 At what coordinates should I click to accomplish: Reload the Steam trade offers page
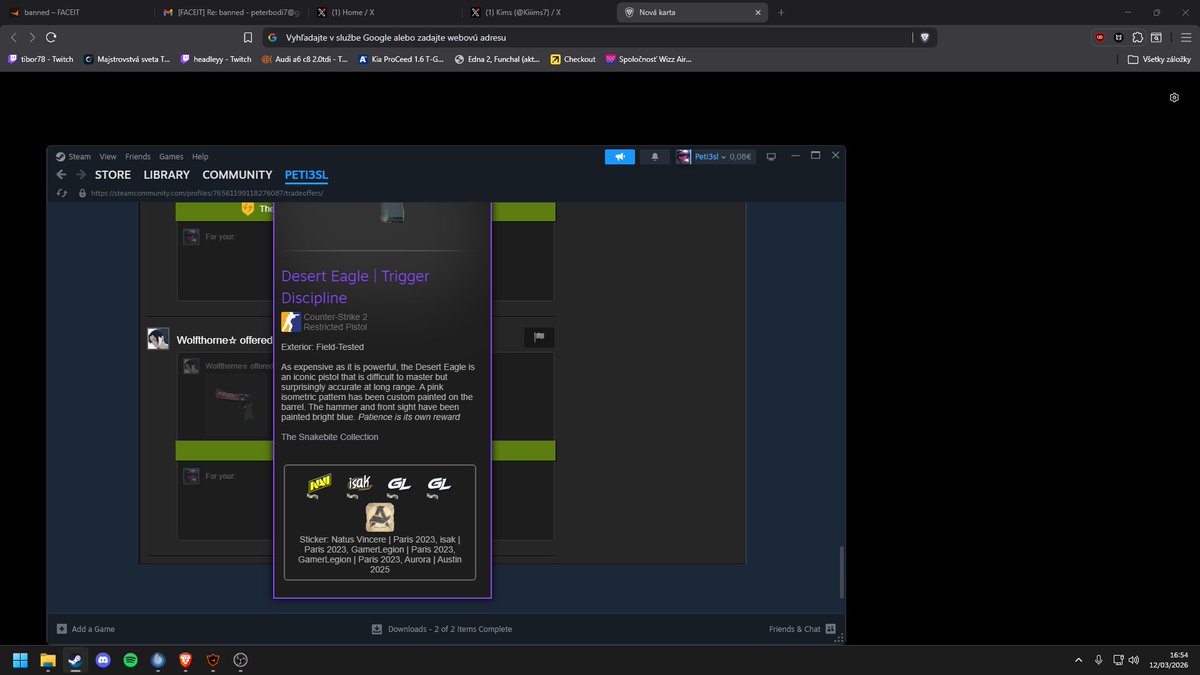click(x=62, y=193)
